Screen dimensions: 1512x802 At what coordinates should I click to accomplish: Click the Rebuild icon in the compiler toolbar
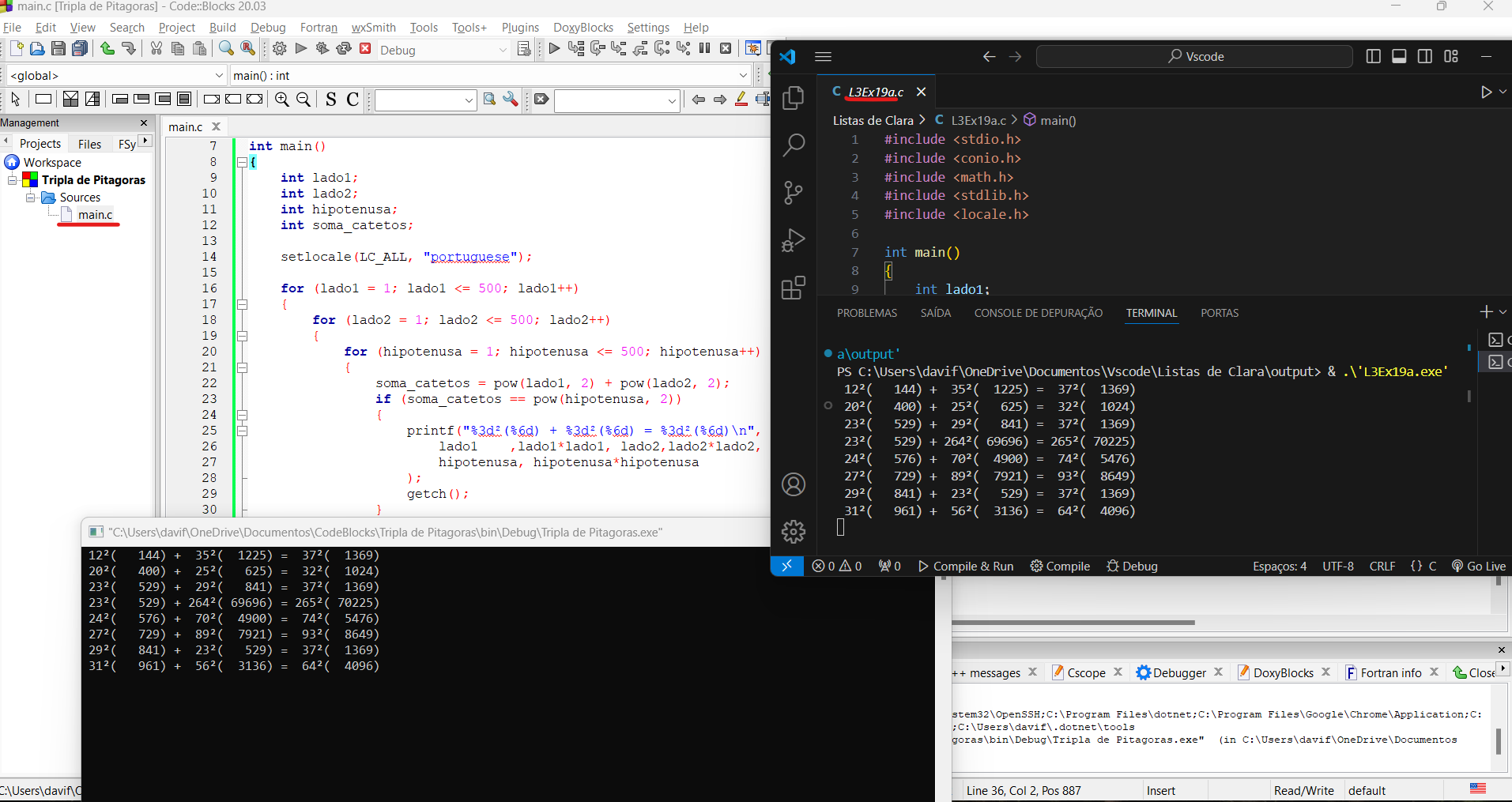click(x=344, y=49)
